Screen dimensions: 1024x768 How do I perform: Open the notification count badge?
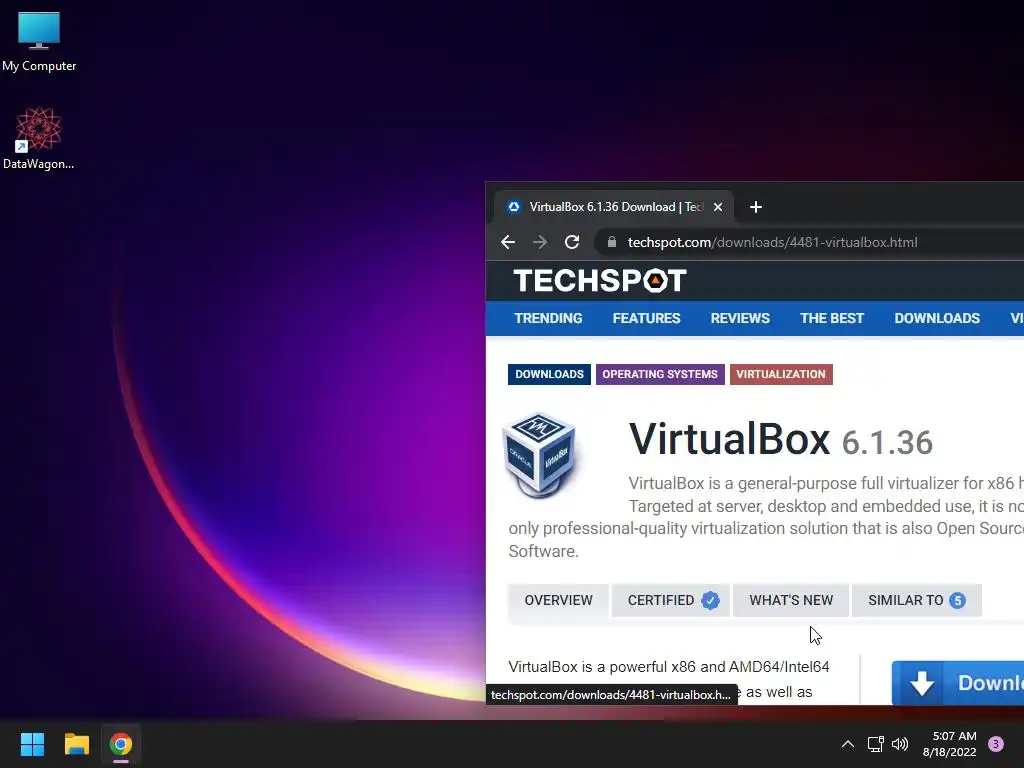coord(996,744)
